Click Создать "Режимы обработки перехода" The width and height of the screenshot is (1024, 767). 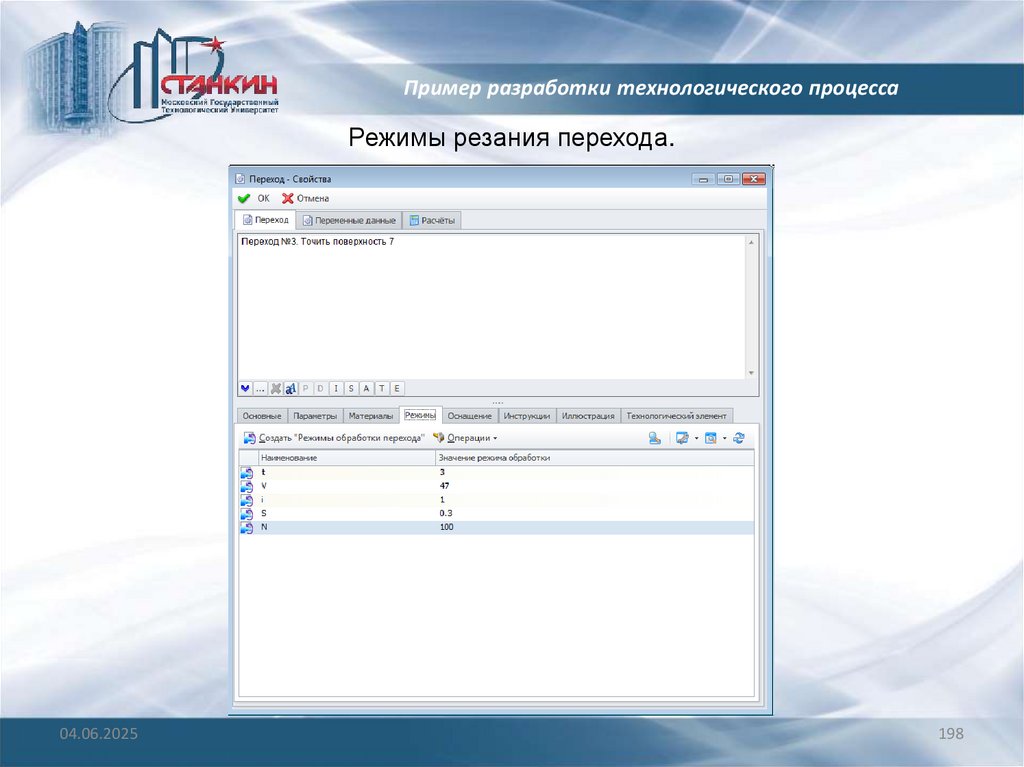click(334, 438)
